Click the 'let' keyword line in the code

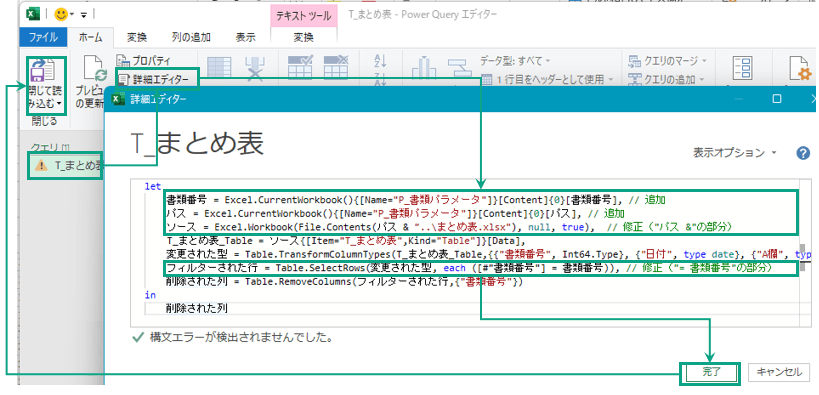coord(154,186)
